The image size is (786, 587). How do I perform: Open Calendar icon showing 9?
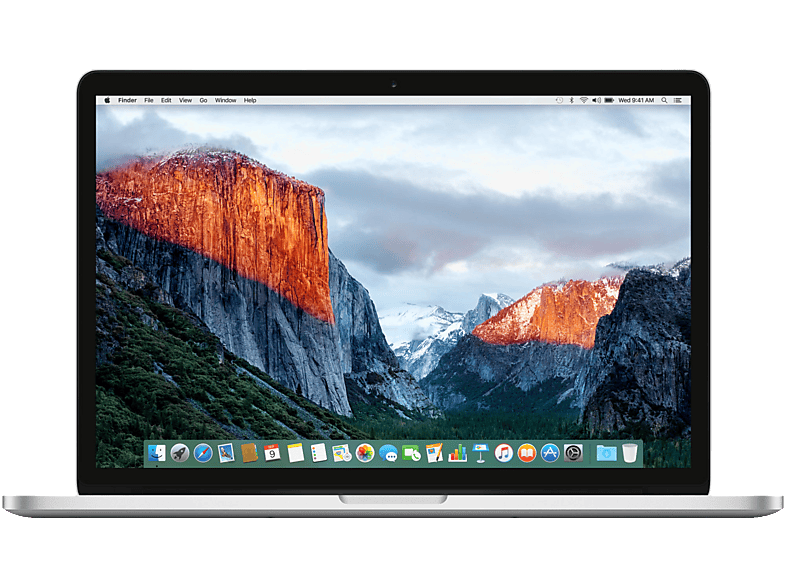pos(272,453)
